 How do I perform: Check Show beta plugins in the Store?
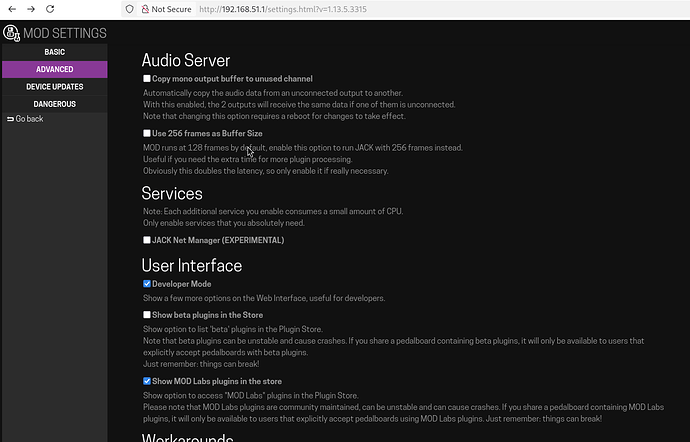(147, 315)
